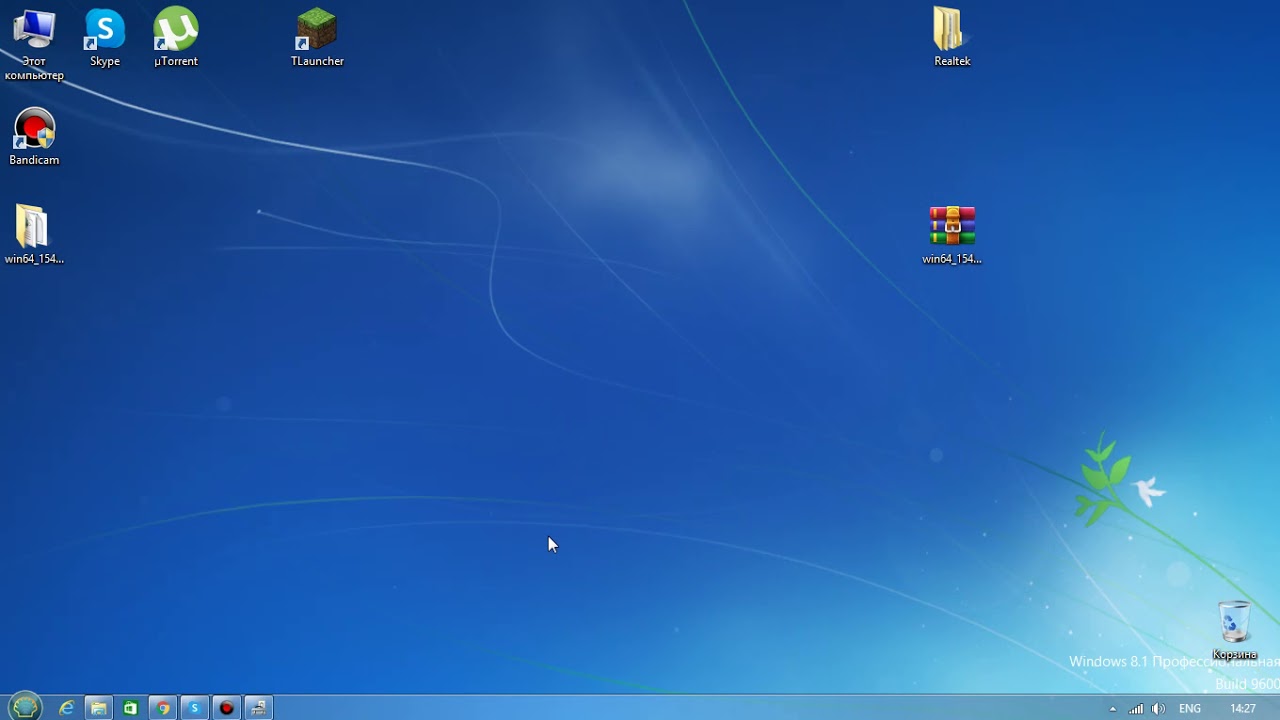Image resolution: width=1280 pixels, height=720 pixels.
Task: Launch Internet Explorer from taskbar
Action: (x=66, y=708)
